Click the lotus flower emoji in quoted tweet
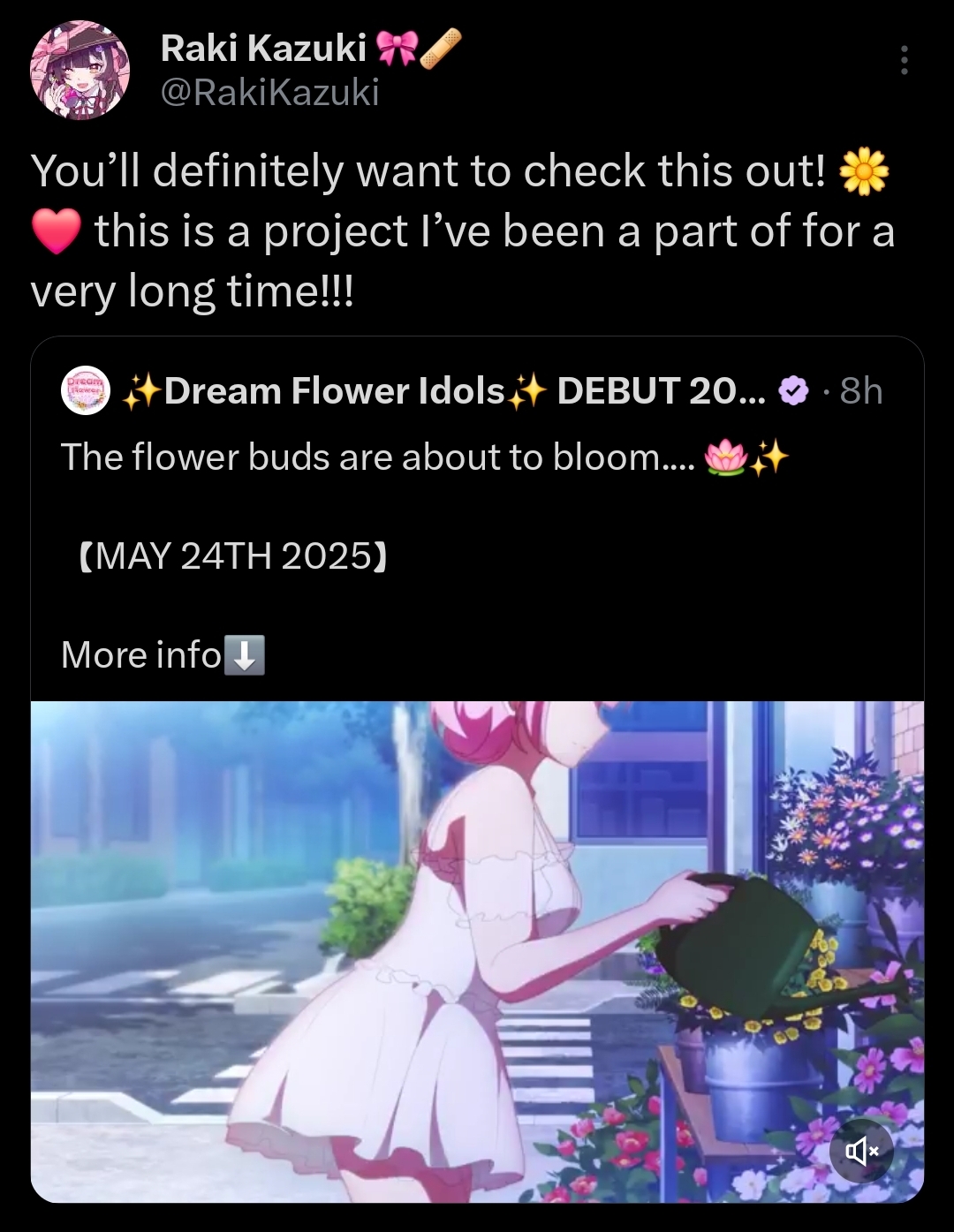 726,457
